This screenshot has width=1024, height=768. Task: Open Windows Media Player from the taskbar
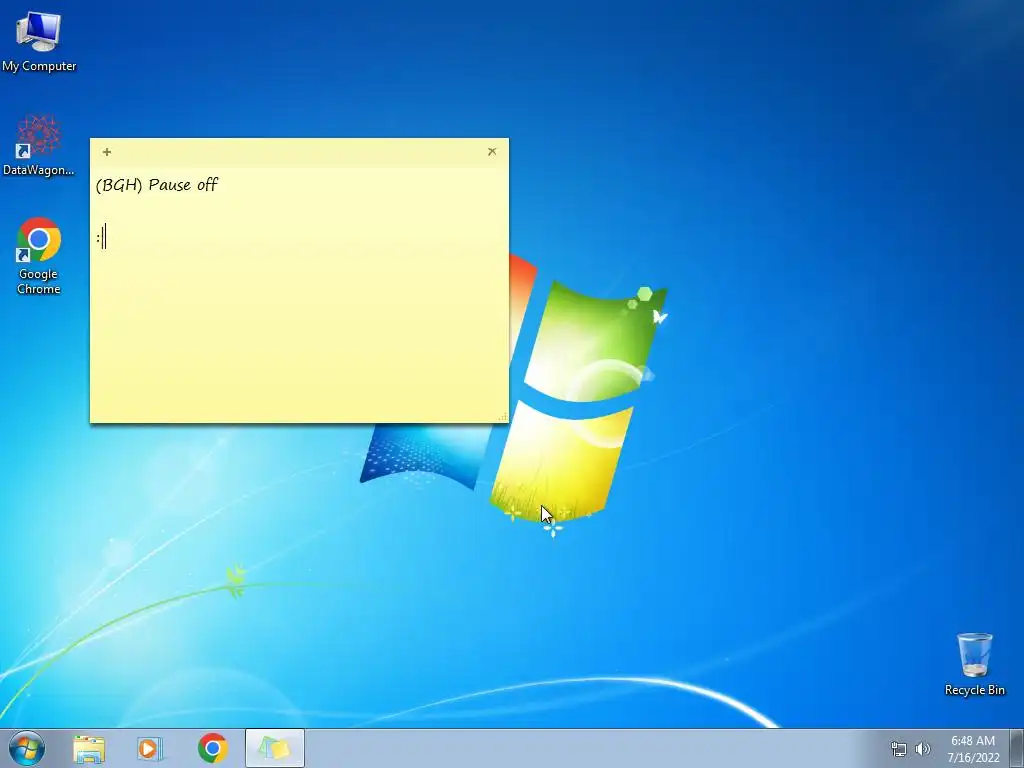click(x=150, y=748)
